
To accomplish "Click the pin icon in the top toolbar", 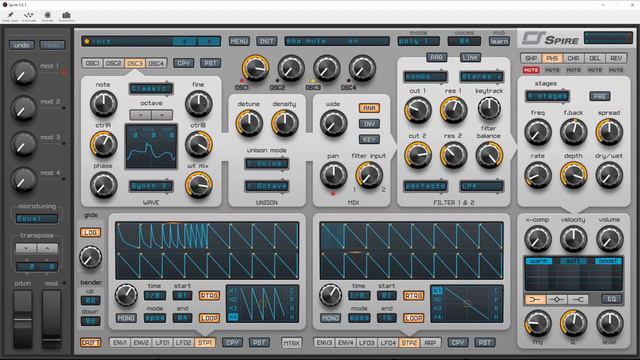I will (10, 15).
